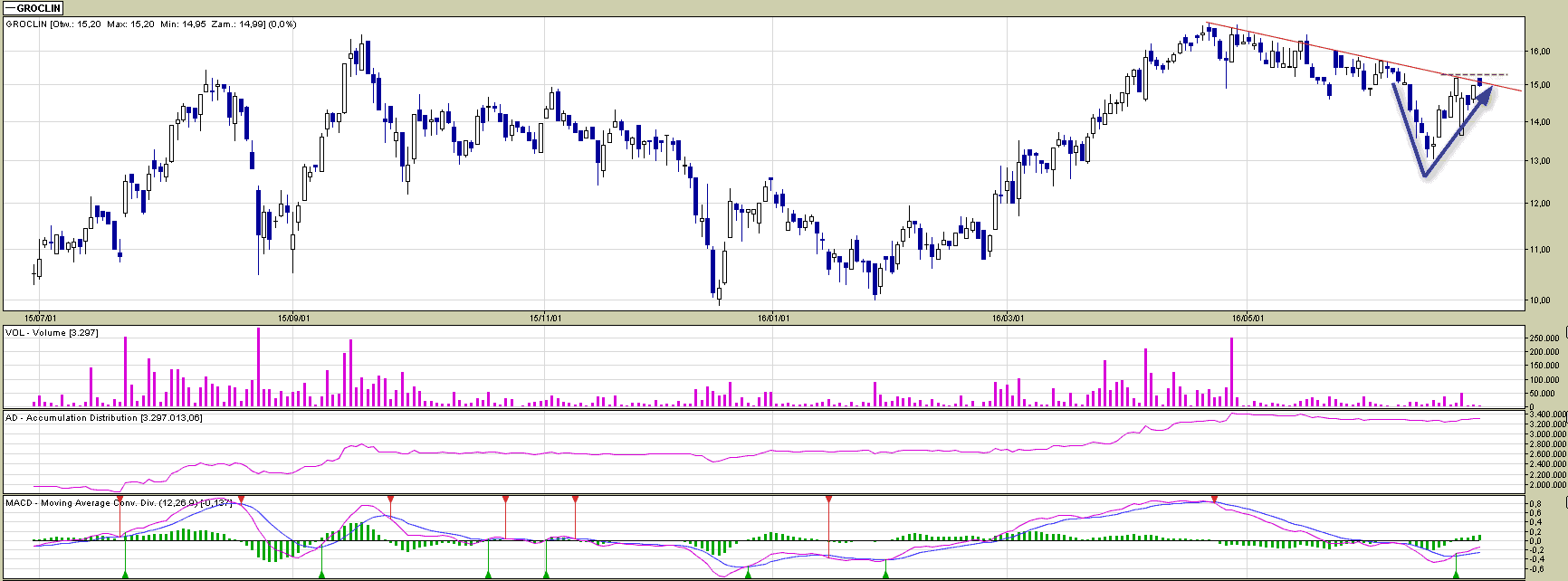1568x581 pixels.
Task: Click the bottom tip of blue V shape
Action: coord(1424,176)
